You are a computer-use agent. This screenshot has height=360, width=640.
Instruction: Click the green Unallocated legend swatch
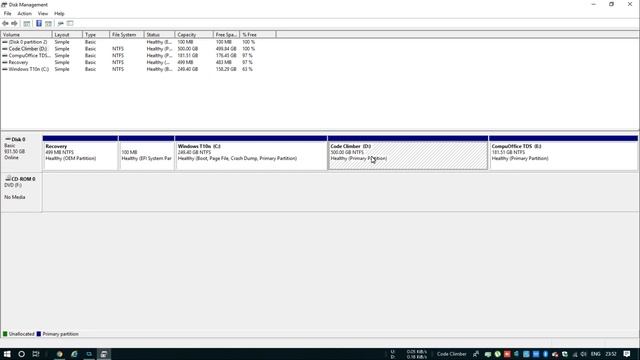pos(5,334)
